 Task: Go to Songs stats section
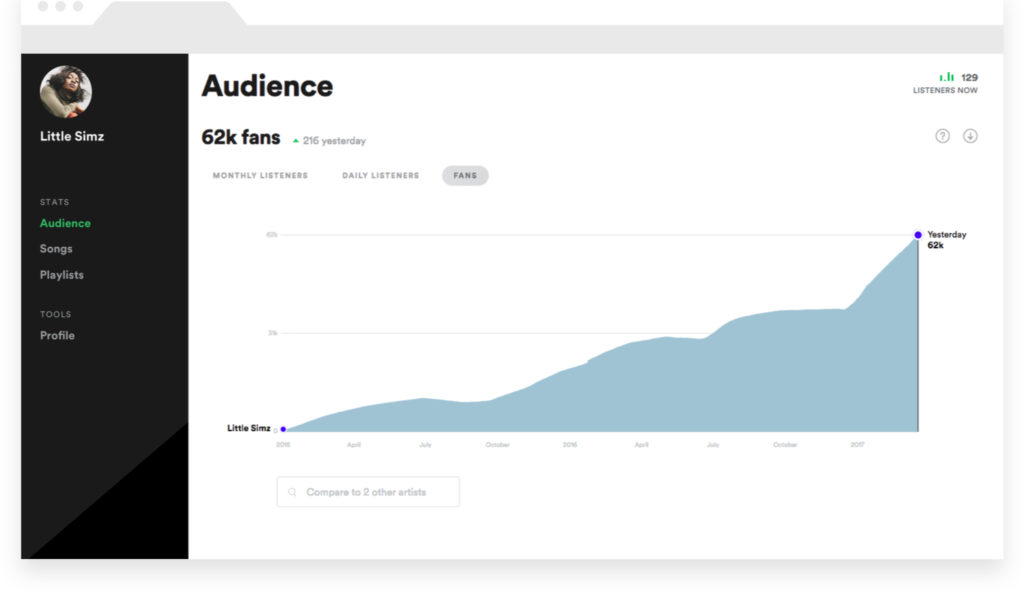(56, 249)
